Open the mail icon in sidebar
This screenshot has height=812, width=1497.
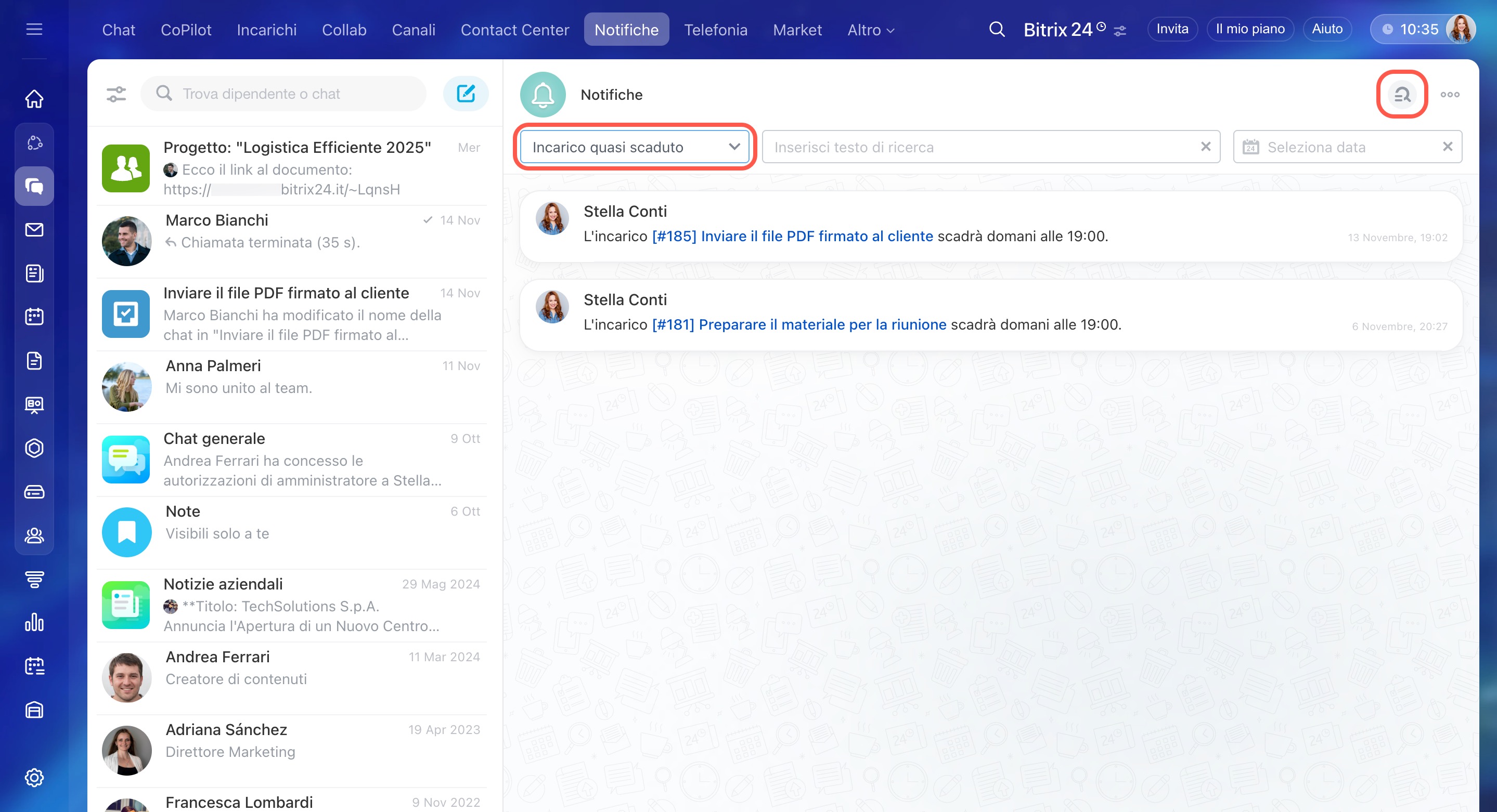[34, 229]
